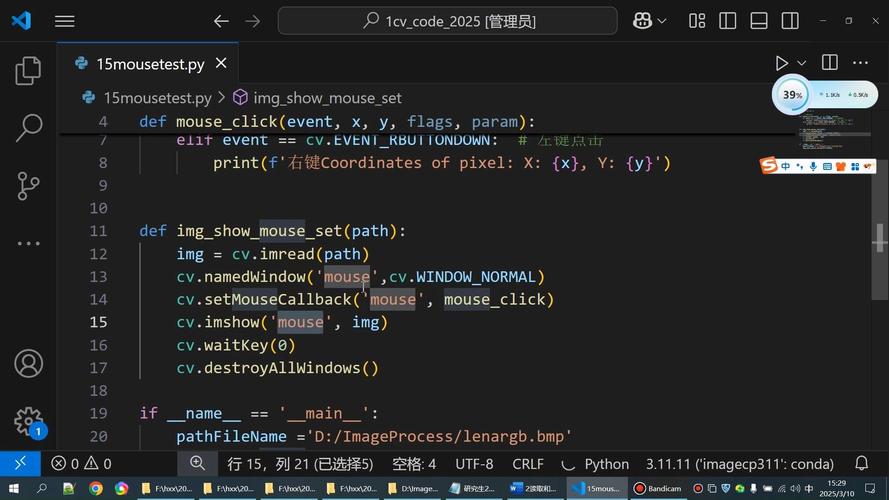
Task: Toggle the secondary side bar
Action: click(790, 21)
